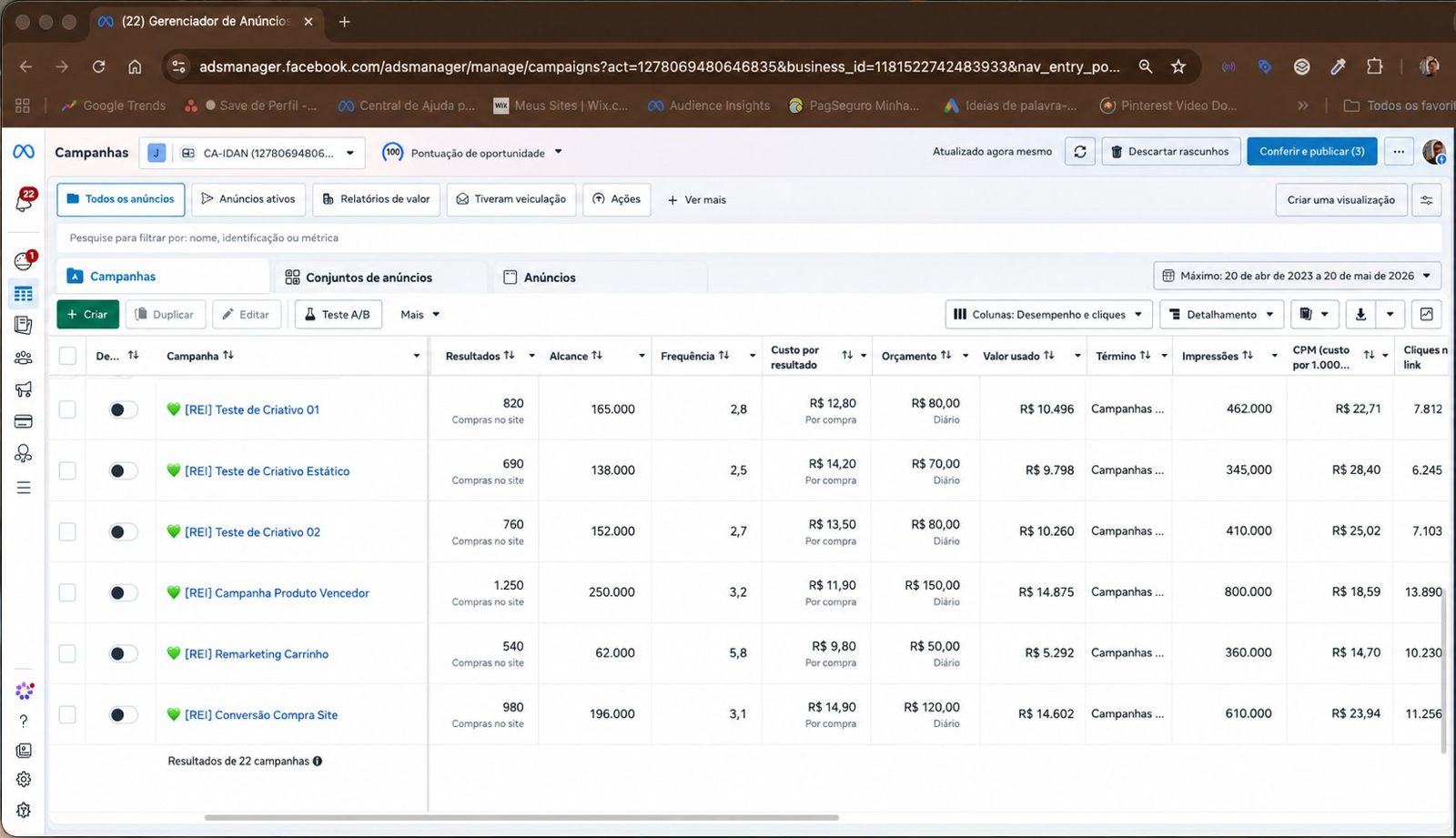Open the Detalhamento dropdown
The width and height of the screenshot is (1456, 838).
[1222, 315]
